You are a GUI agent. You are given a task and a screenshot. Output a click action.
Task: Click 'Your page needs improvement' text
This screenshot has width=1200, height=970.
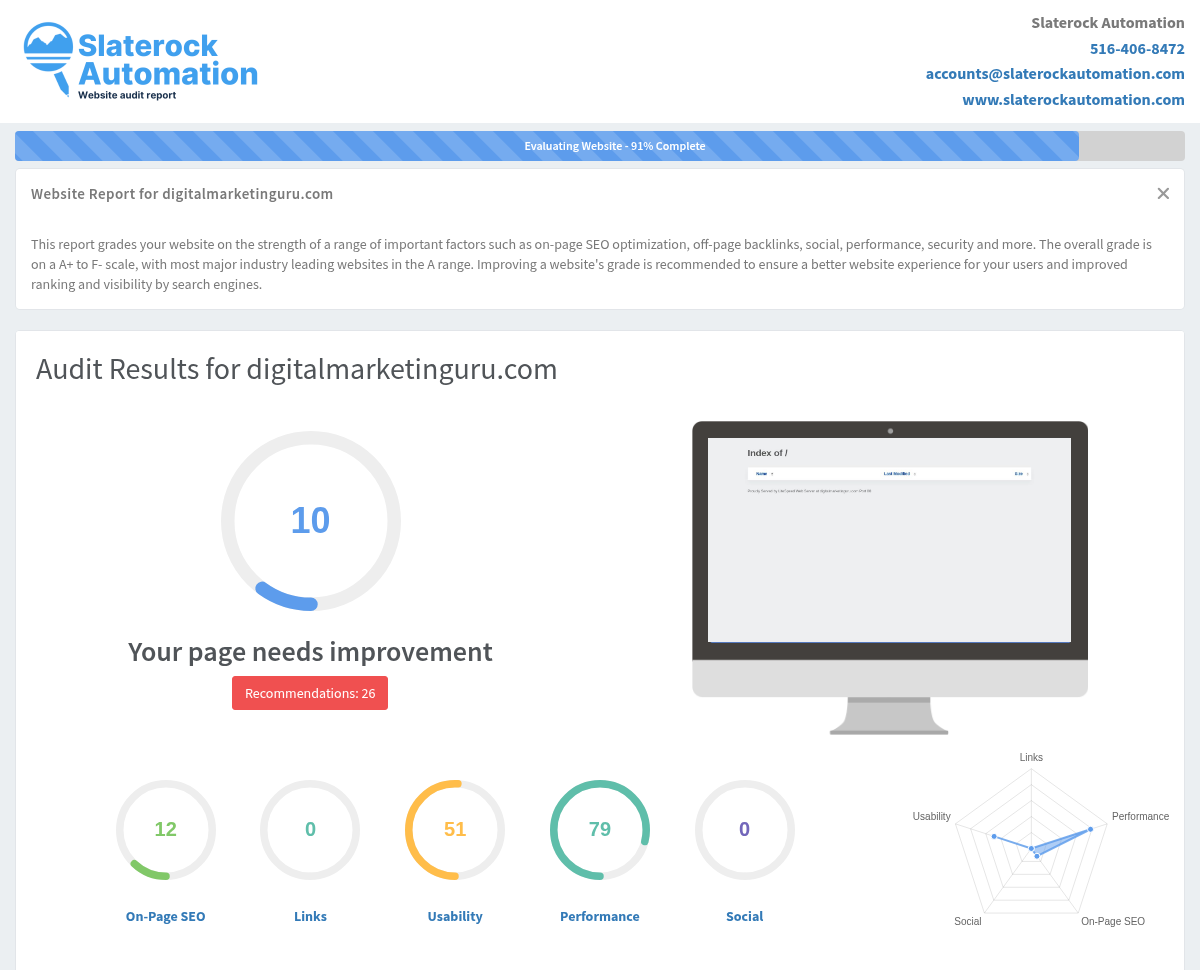pos(310,652)
